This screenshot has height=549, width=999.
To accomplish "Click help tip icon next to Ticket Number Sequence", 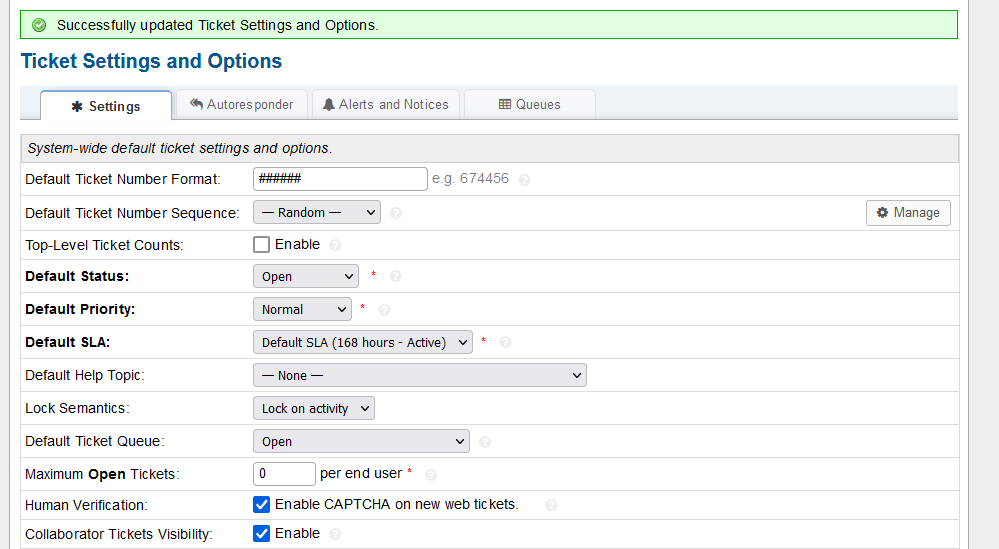I will [396, 213].
